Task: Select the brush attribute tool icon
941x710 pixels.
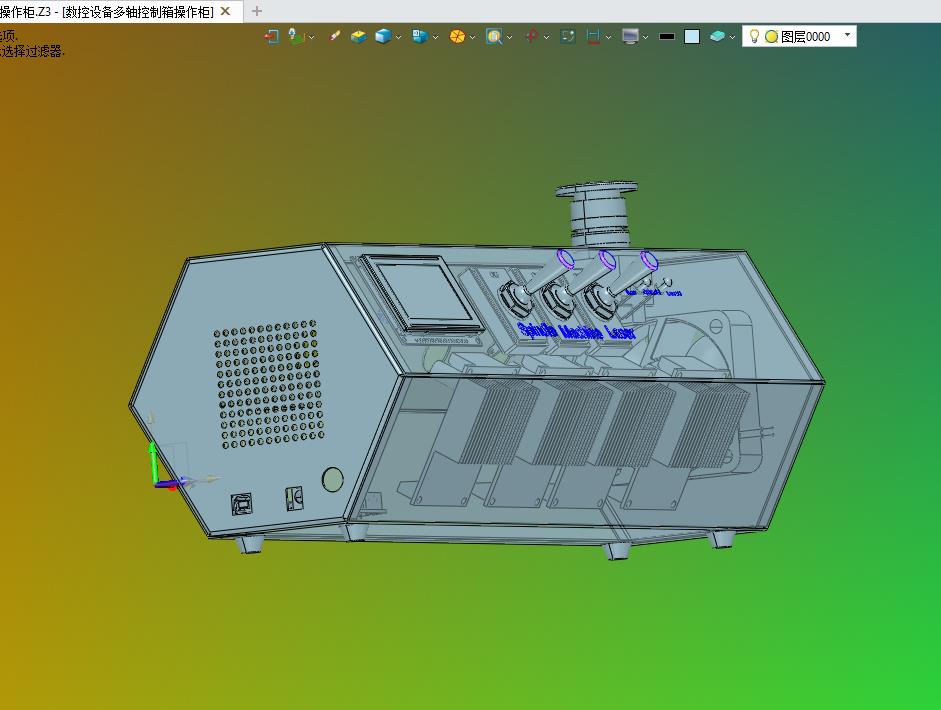Action: coord(334,37)
